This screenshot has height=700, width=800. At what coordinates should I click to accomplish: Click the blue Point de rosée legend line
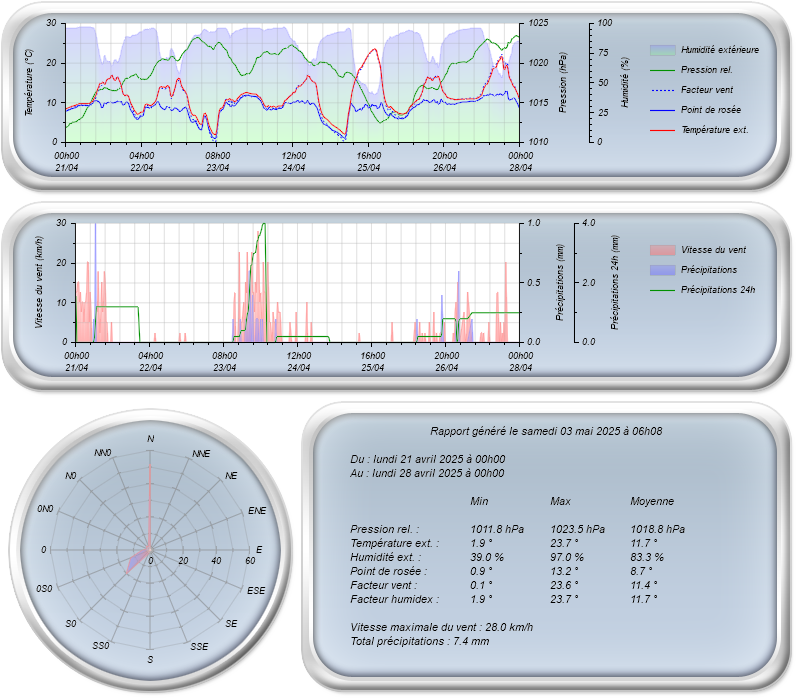(x=662, y=110)
